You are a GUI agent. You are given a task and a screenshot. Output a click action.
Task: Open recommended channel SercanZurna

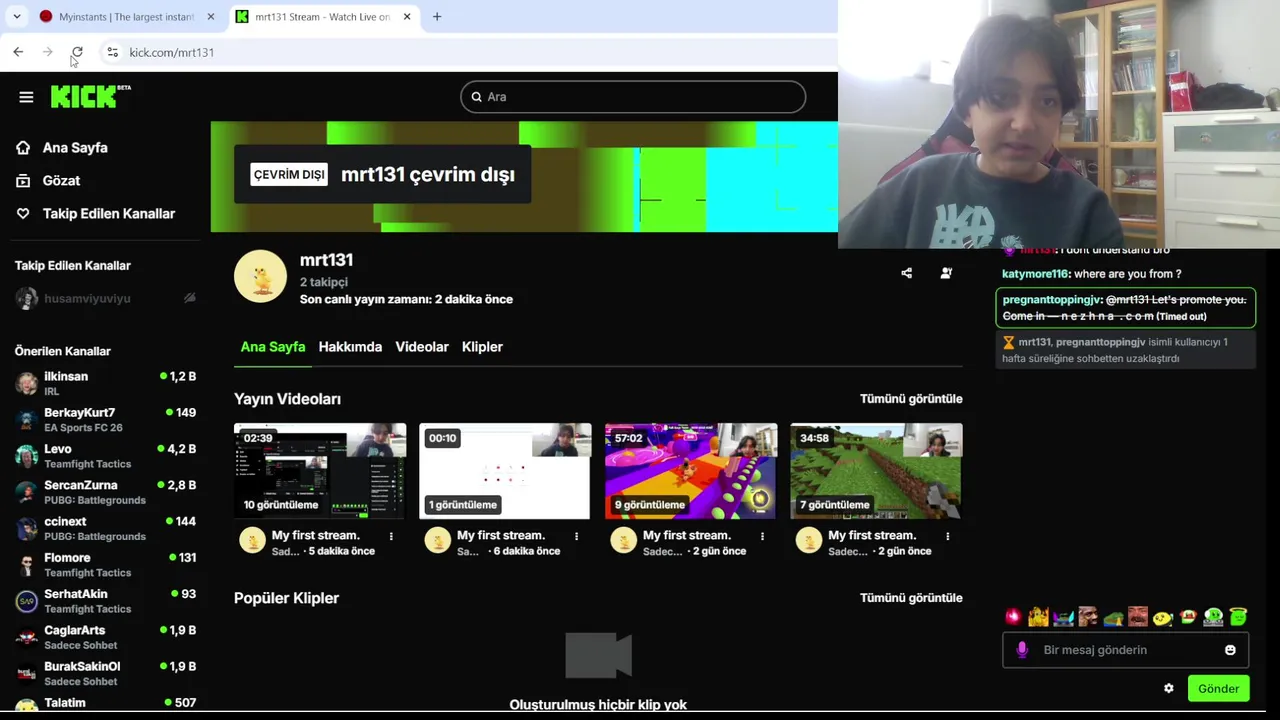point(105,492)
